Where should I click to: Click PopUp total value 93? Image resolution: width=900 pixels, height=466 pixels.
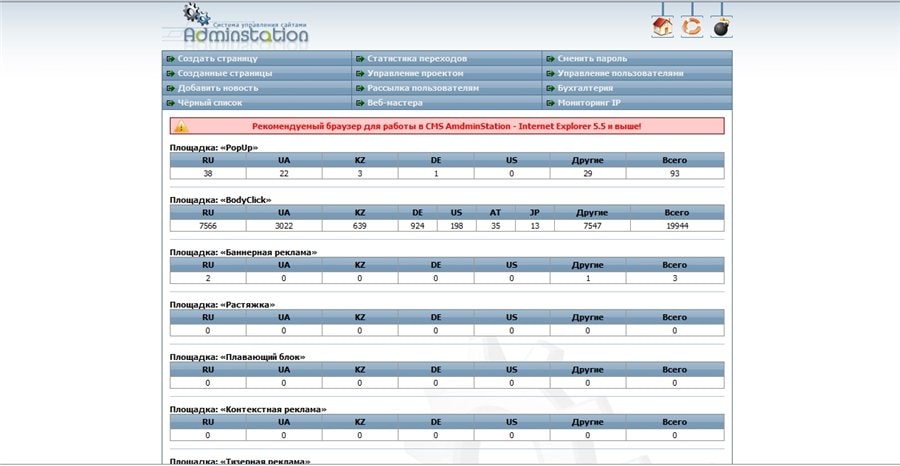click(x=675, y=173)
